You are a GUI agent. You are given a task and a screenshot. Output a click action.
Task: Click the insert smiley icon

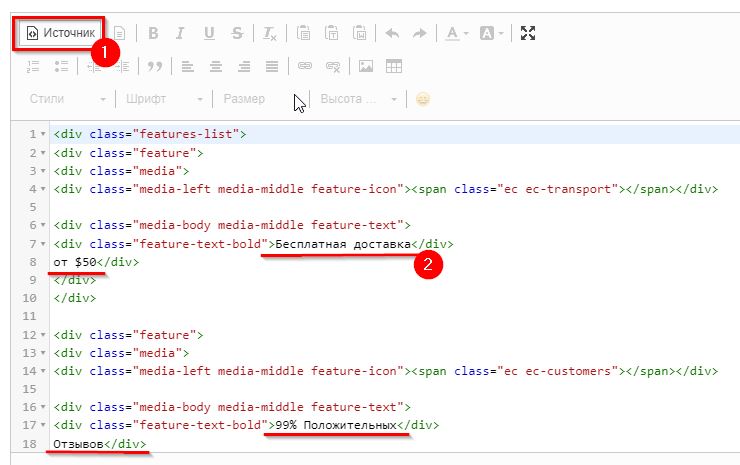[x=423, y=99]
